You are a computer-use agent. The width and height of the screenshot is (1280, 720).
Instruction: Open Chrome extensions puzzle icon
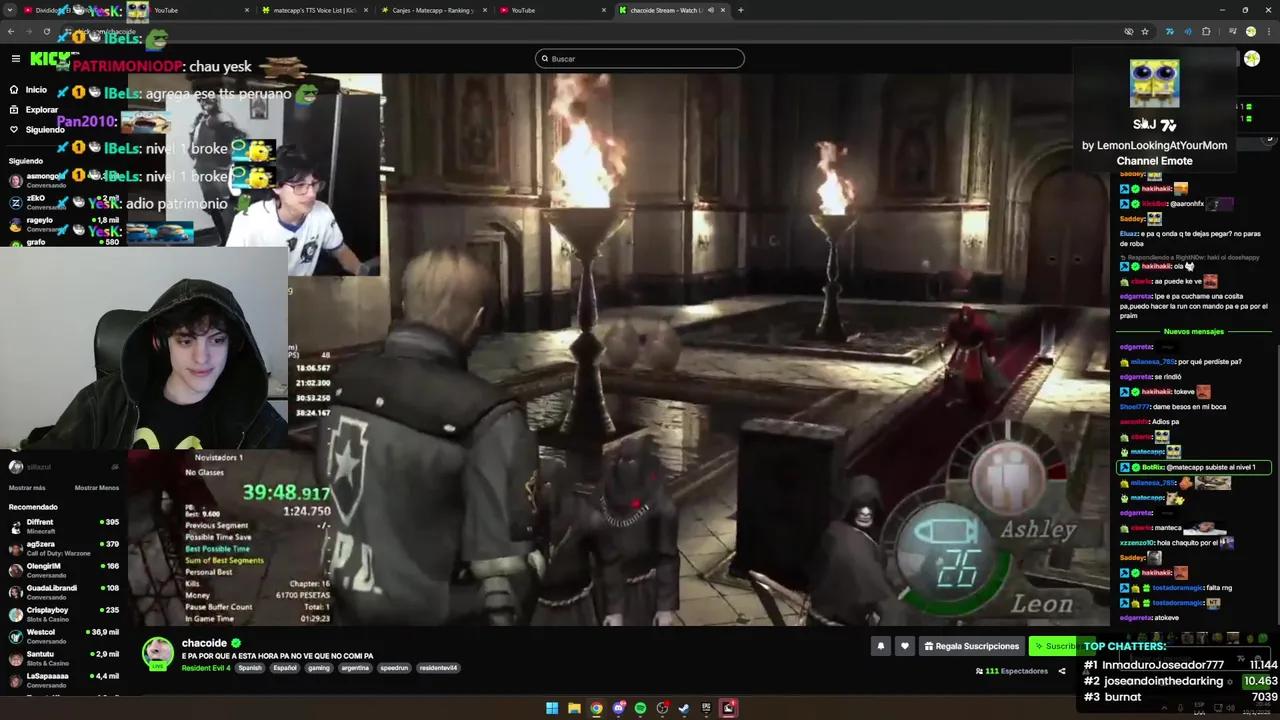tap(1206, 31)
